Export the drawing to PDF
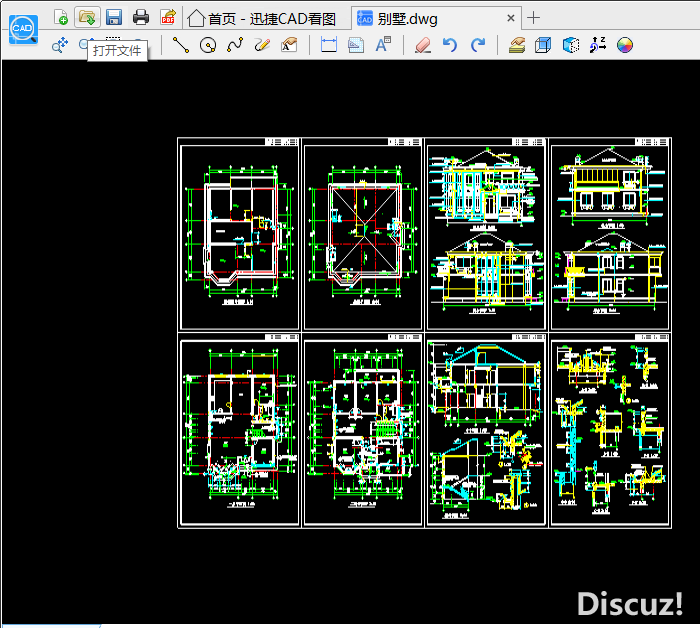Image resolution: width=700 pixels, height=628 pixels. tap(168, 17)
